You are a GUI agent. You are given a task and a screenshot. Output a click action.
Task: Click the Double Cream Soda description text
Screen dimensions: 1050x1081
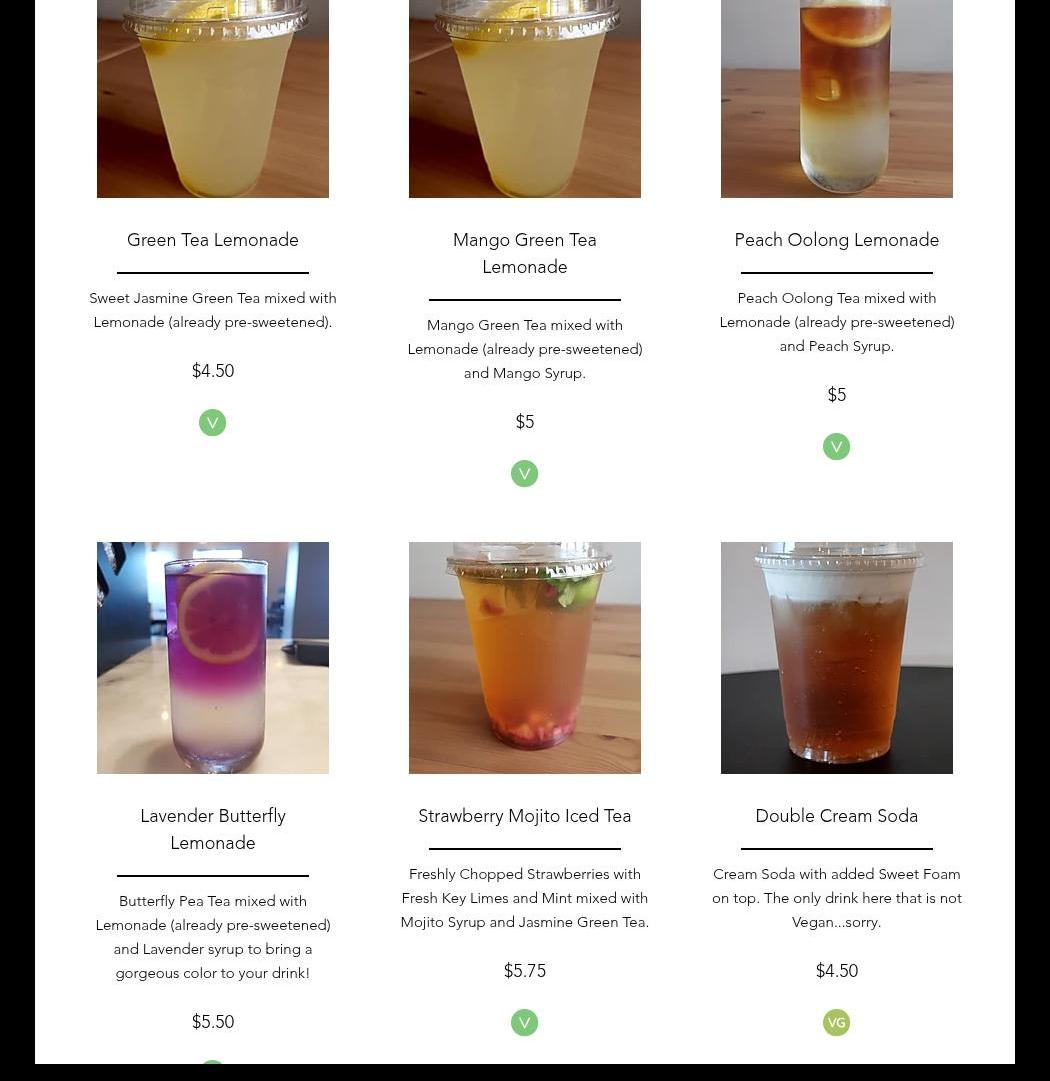tap(836, 898)
